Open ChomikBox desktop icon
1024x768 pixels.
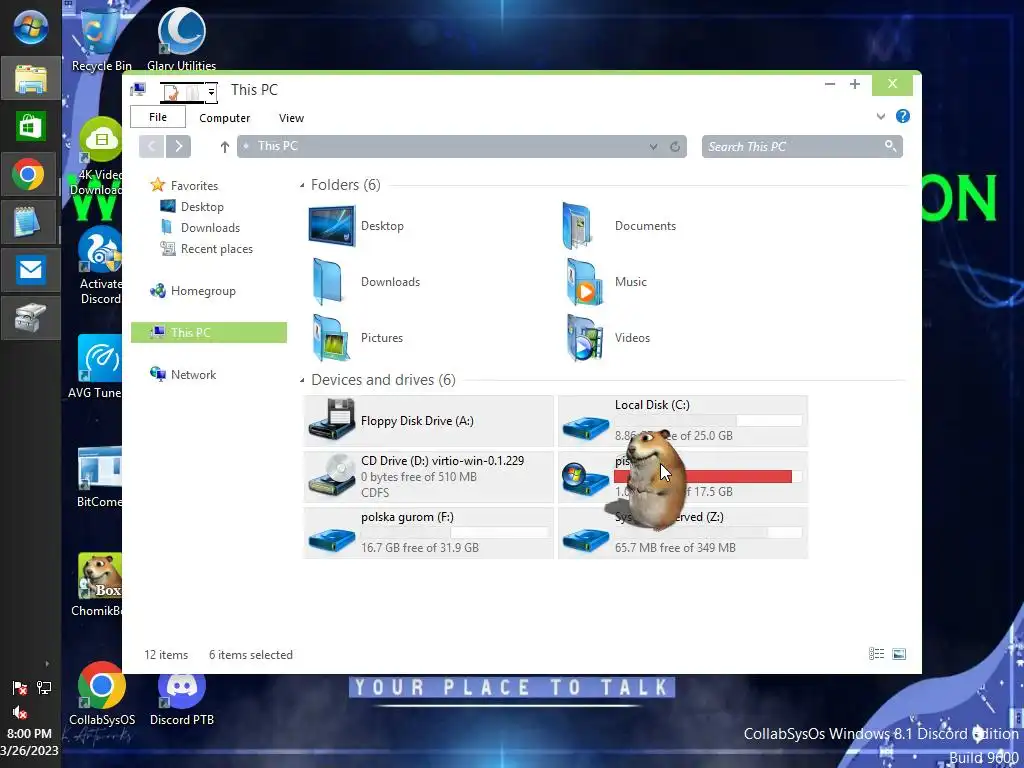(99, 585)
